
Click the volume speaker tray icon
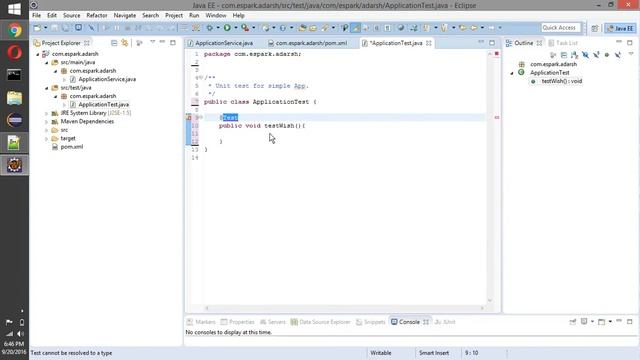(21, 333)
